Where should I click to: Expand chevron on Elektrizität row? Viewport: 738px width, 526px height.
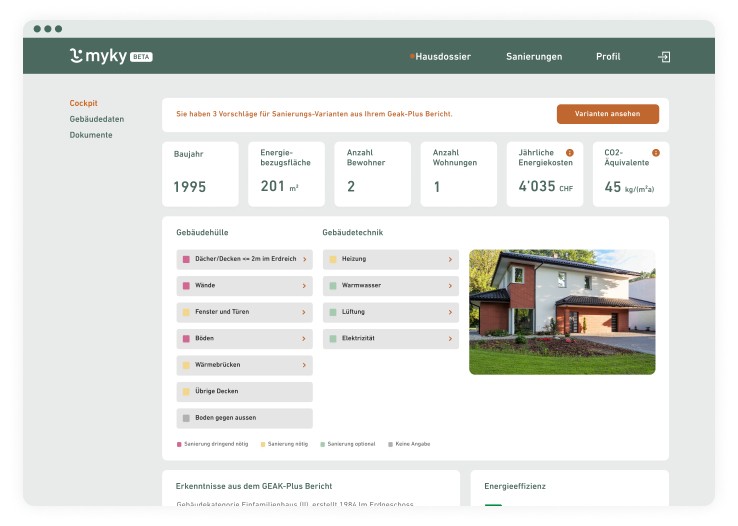click(x=450, y=339)
